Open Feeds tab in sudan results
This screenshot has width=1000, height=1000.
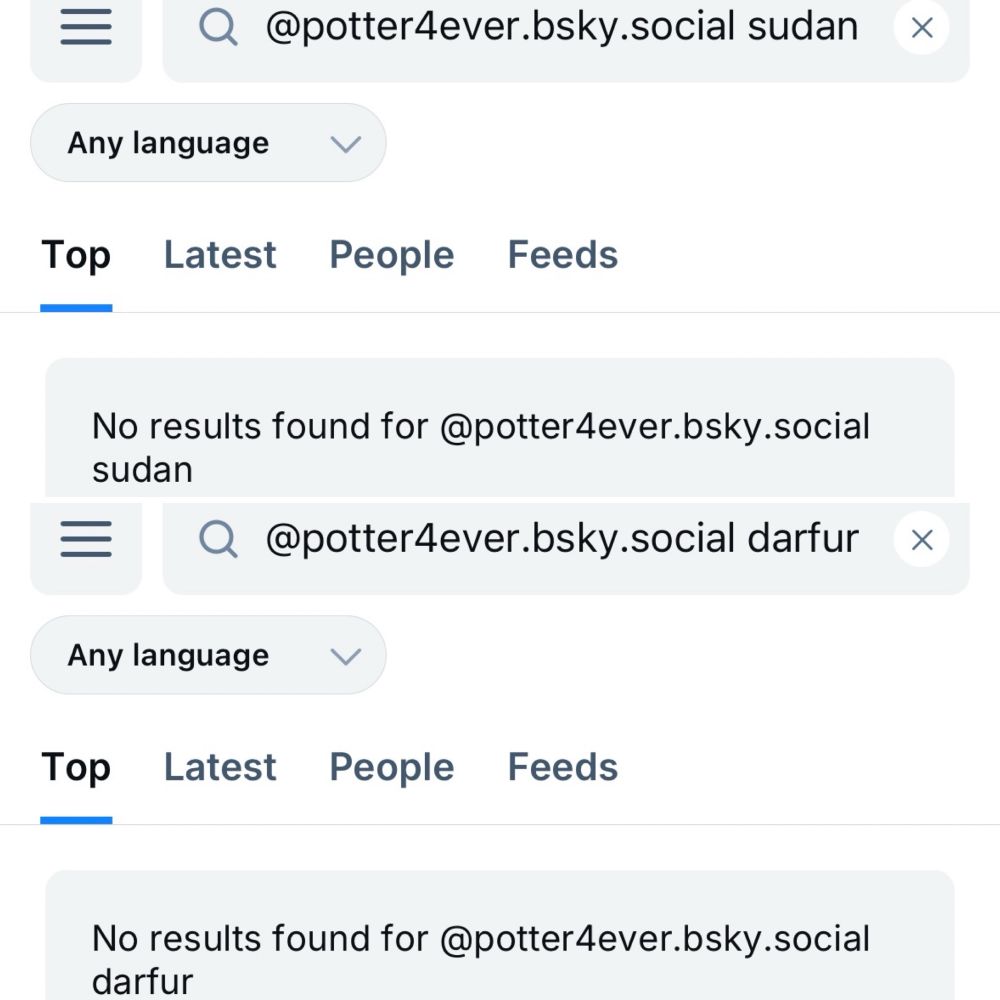click(563, 255)
